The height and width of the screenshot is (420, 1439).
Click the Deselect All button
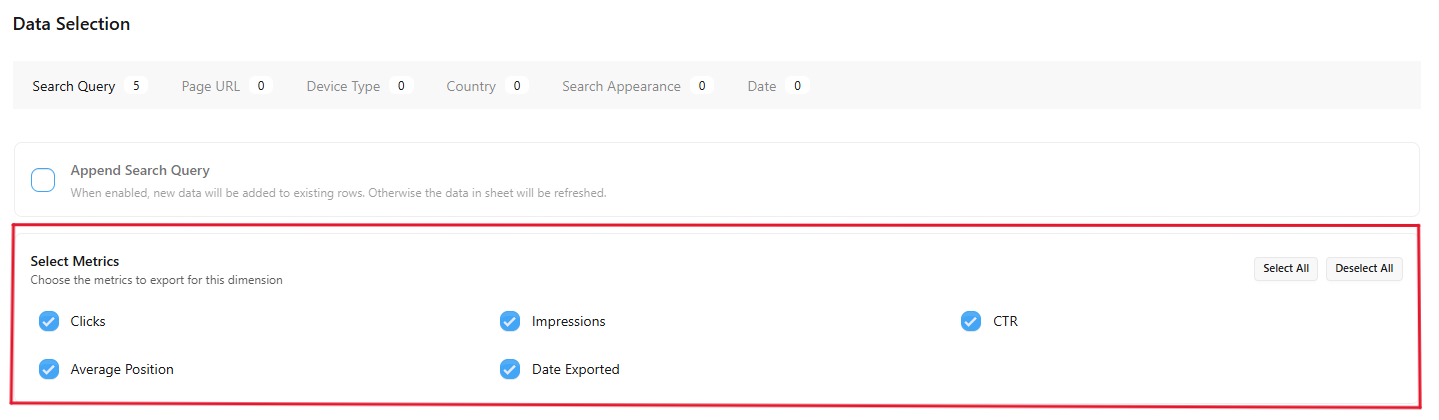click(x=1364, y=269)
